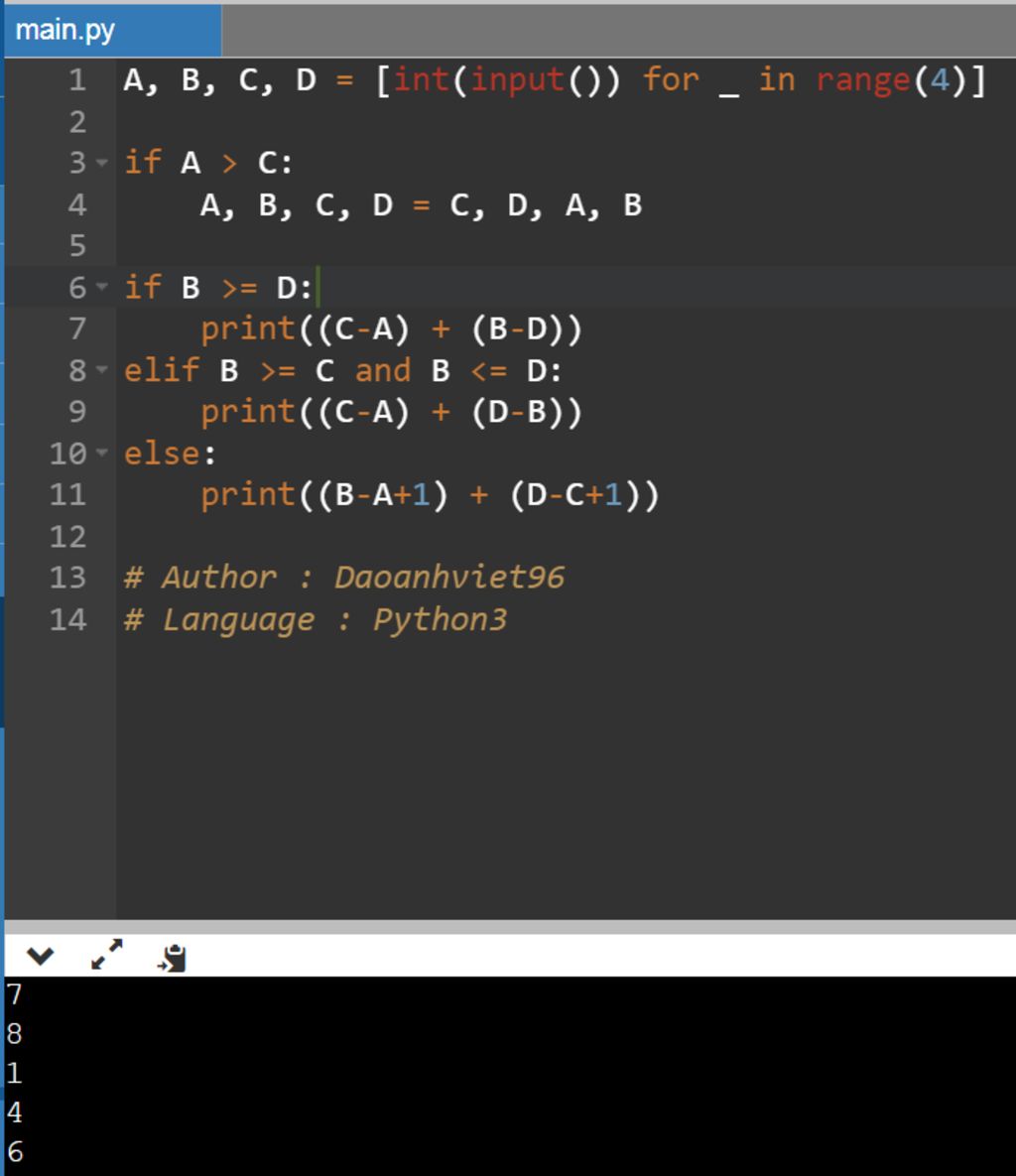Click line number 14 in the gutter
The width and height of the screenshot is (1016, 1176).
click(68, 618)
